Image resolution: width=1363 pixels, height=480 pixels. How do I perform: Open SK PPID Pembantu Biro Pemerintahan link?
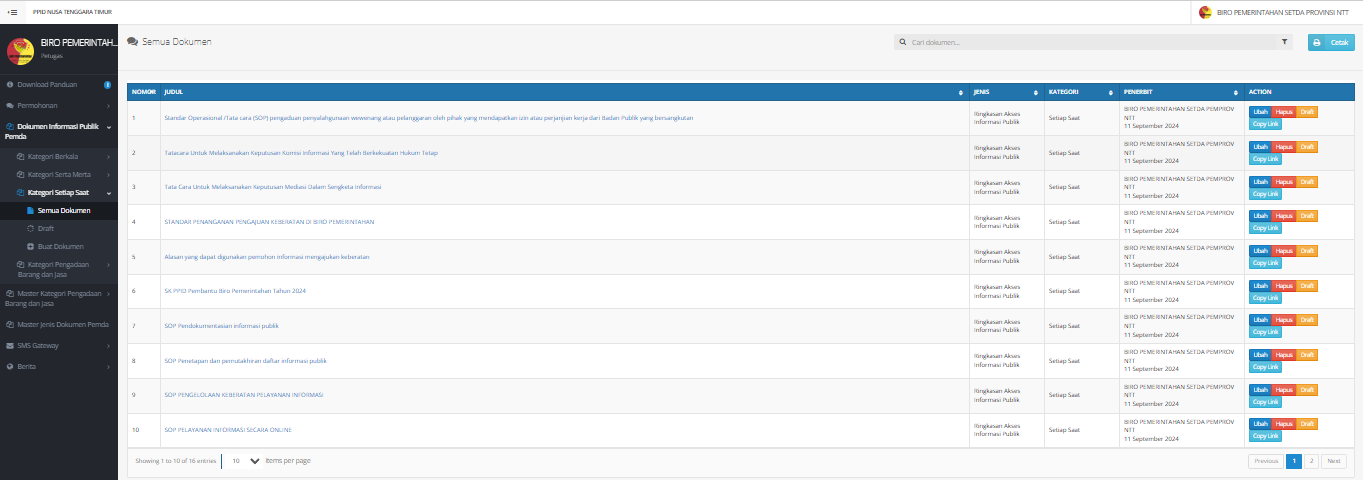235,291
